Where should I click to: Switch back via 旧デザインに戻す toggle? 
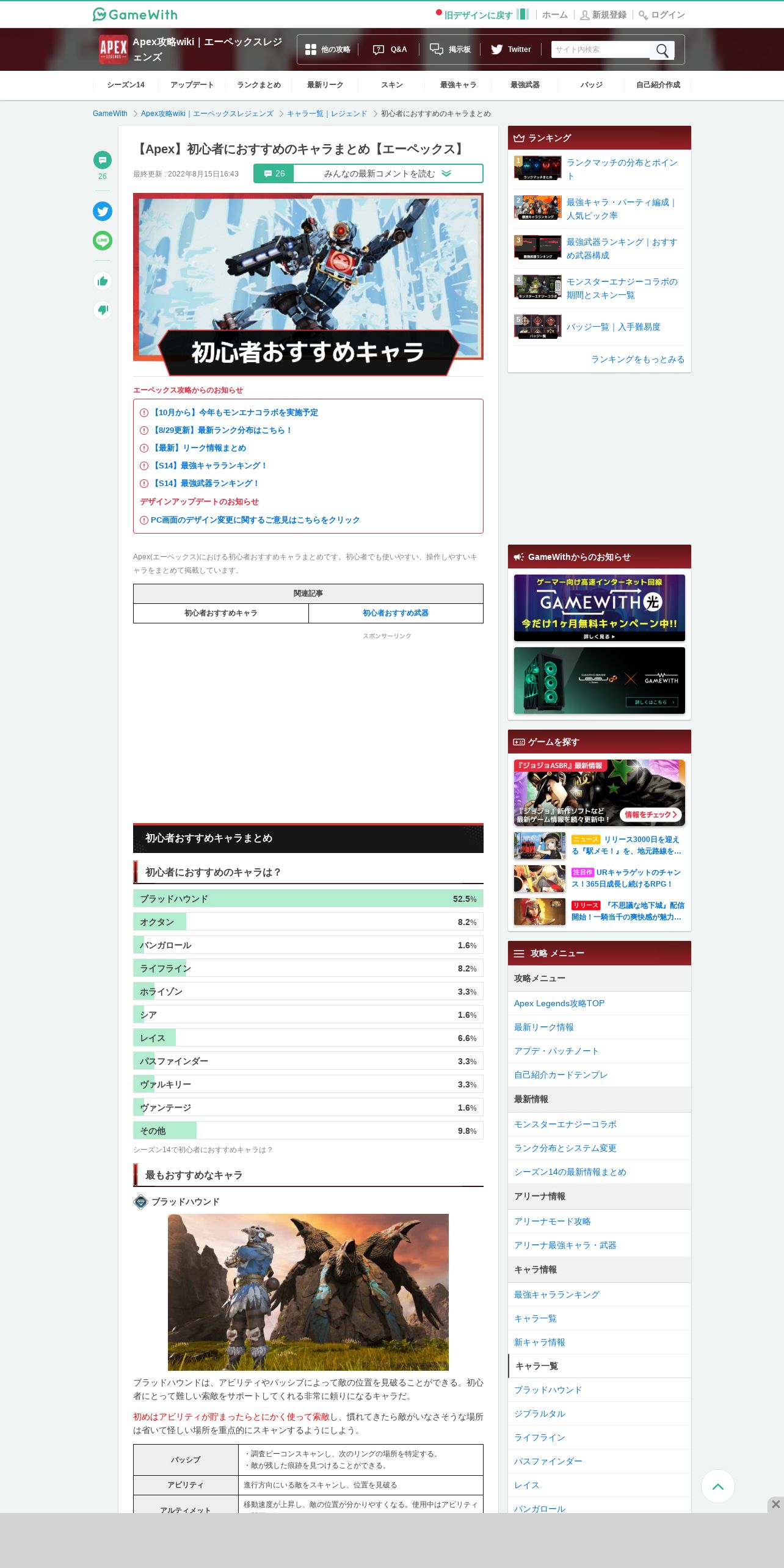(x=482, y=15)
